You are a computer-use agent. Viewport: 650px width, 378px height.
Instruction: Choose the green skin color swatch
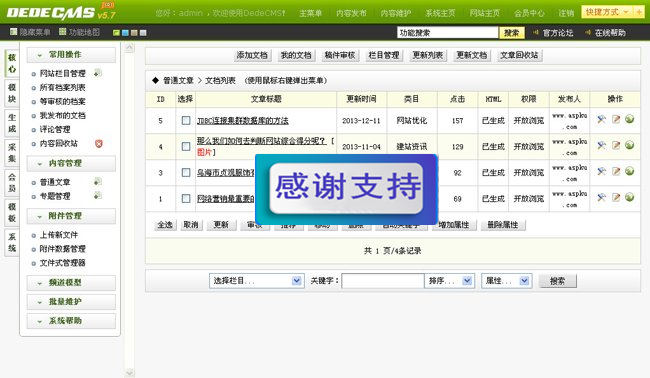point(116,32)
